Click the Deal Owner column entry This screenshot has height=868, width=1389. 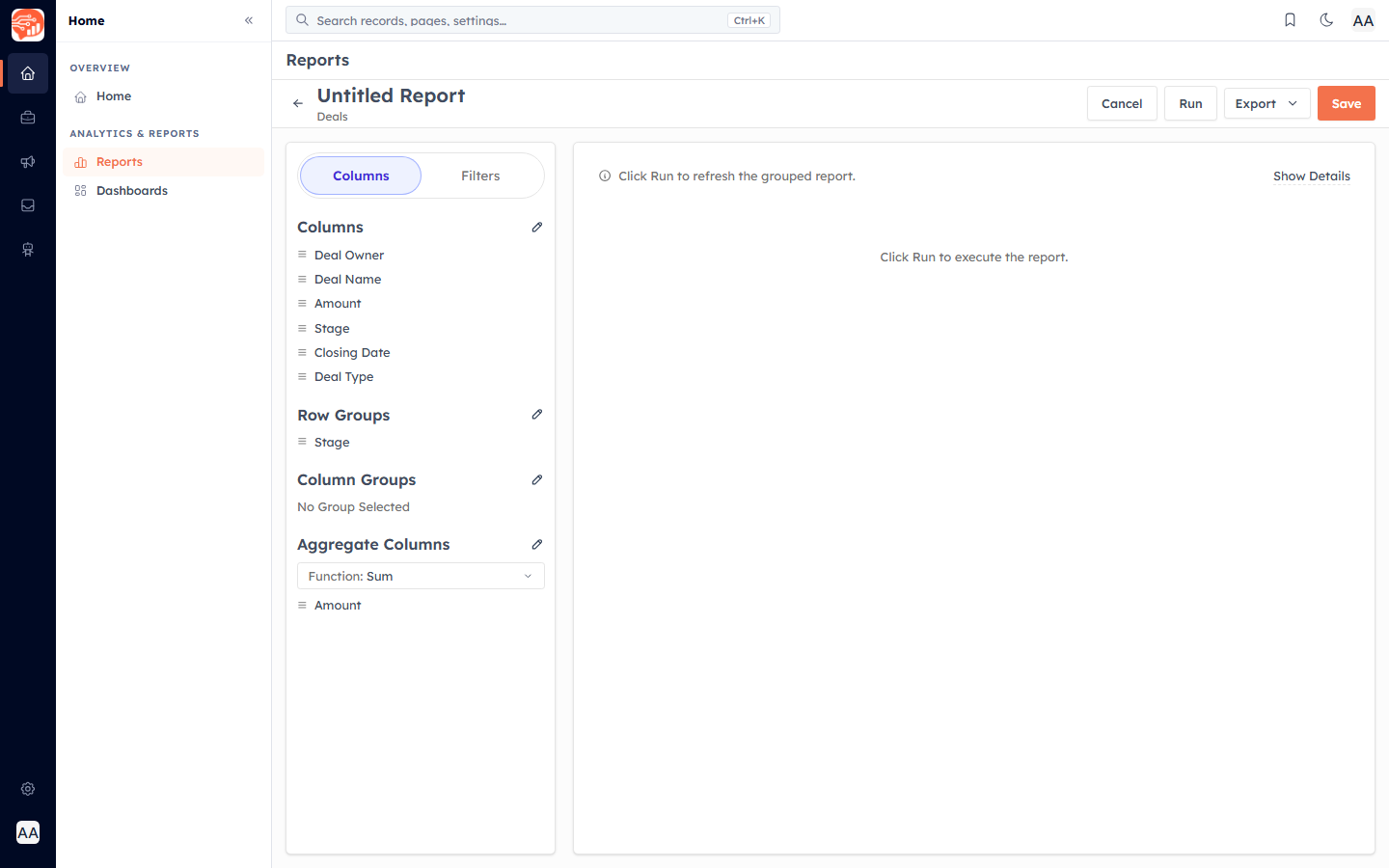pos(349,255)
